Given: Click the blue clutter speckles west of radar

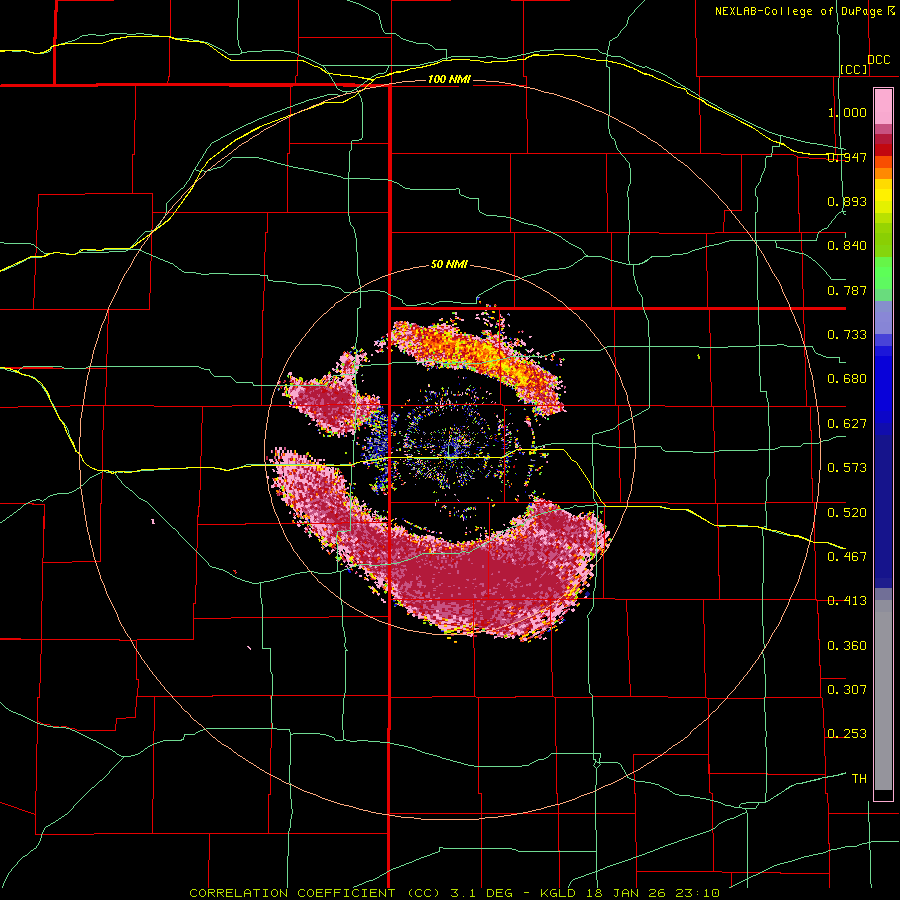Looking at the screenshot, I should [379, 445].
